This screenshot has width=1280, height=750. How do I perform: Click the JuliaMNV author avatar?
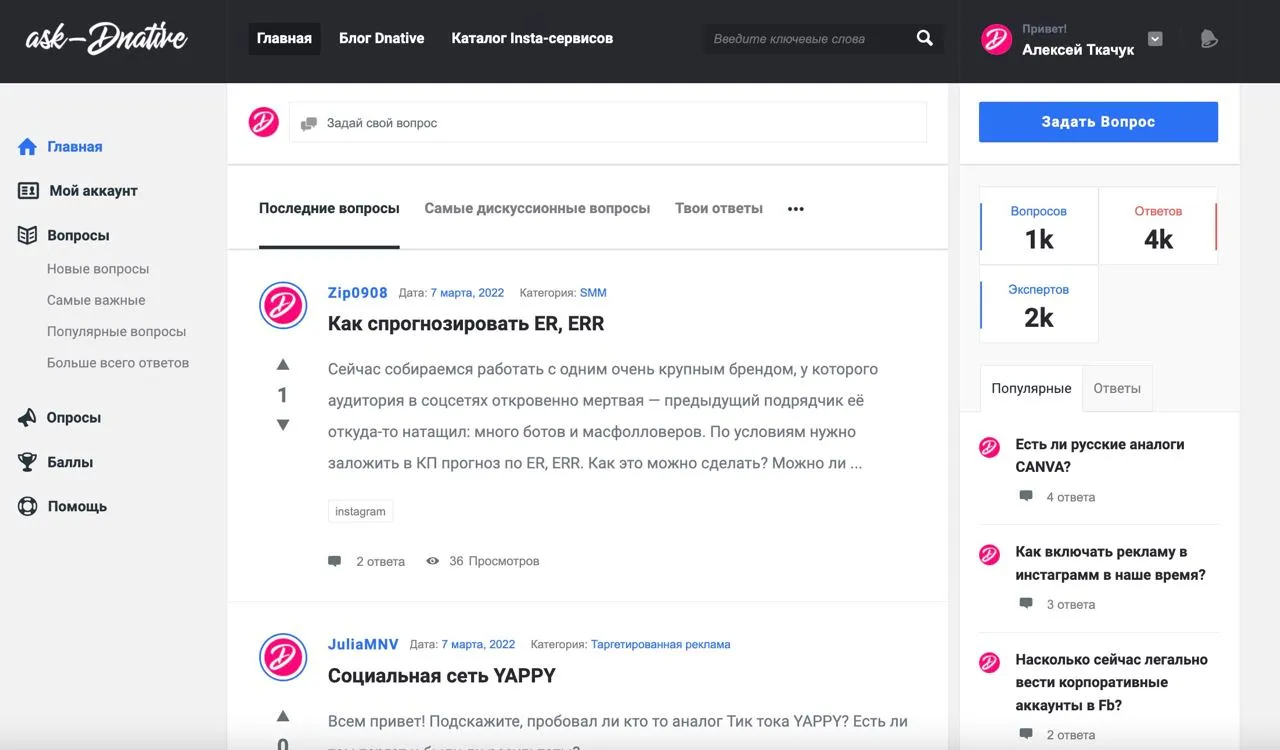click(283, 657)
